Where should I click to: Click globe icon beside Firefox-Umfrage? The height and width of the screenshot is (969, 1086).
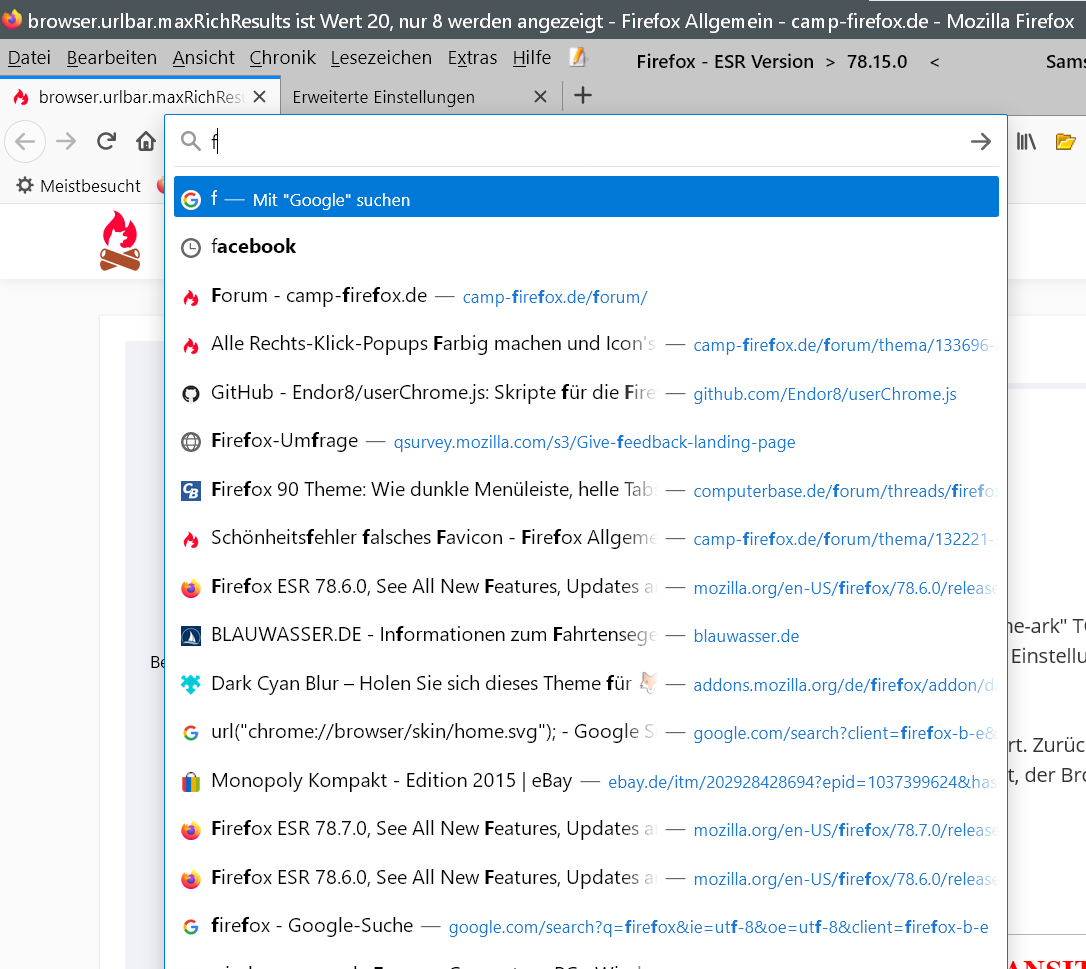190,442
